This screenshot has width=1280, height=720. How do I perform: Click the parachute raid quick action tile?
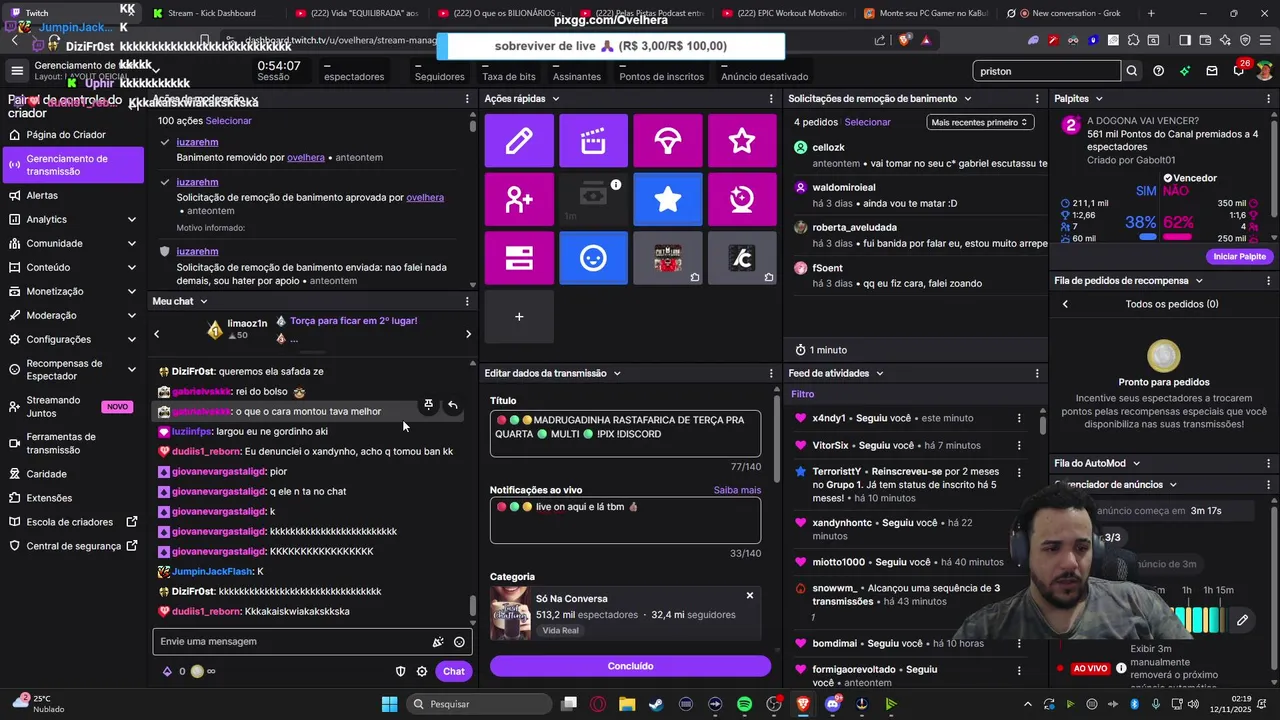pyautogui.click(x=668, y=140)
